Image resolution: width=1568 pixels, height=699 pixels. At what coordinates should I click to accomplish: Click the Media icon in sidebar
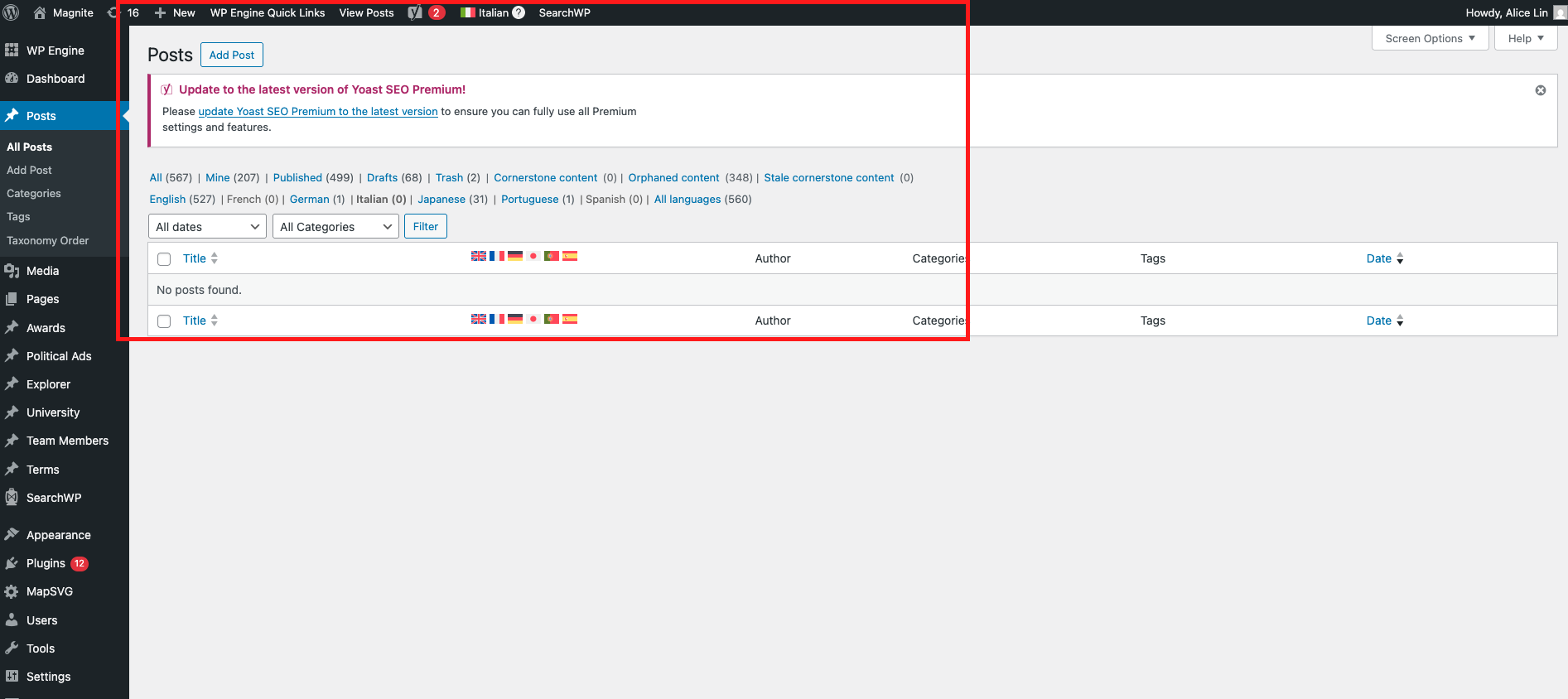pyautogui.click(x=12, y=271)
